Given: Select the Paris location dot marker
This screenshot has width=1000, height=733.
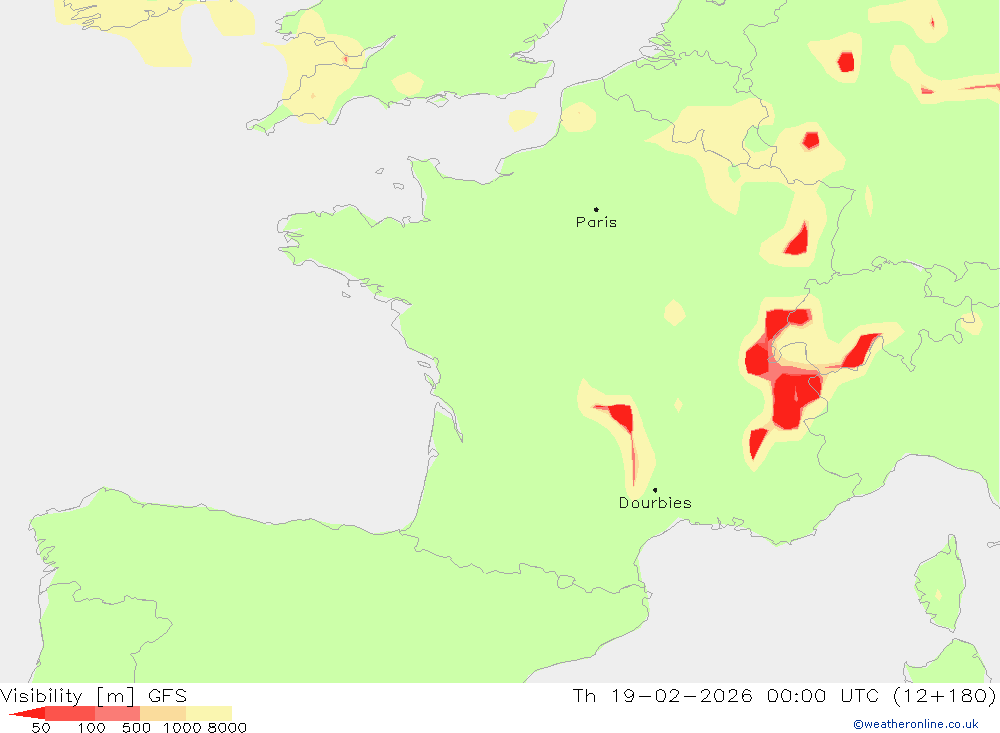Looking at the screenshot, I should coord(596,209).
